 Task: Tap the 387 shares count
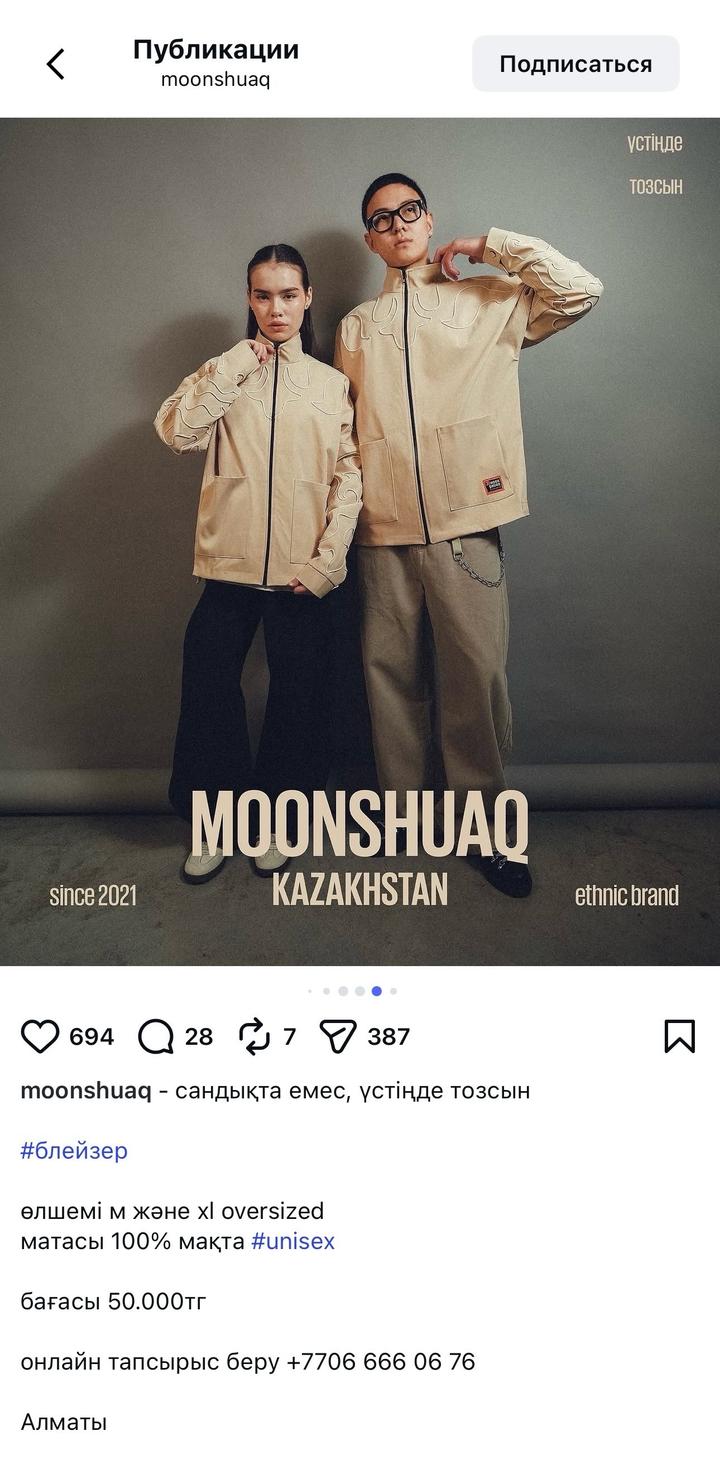click(389, 1036)
